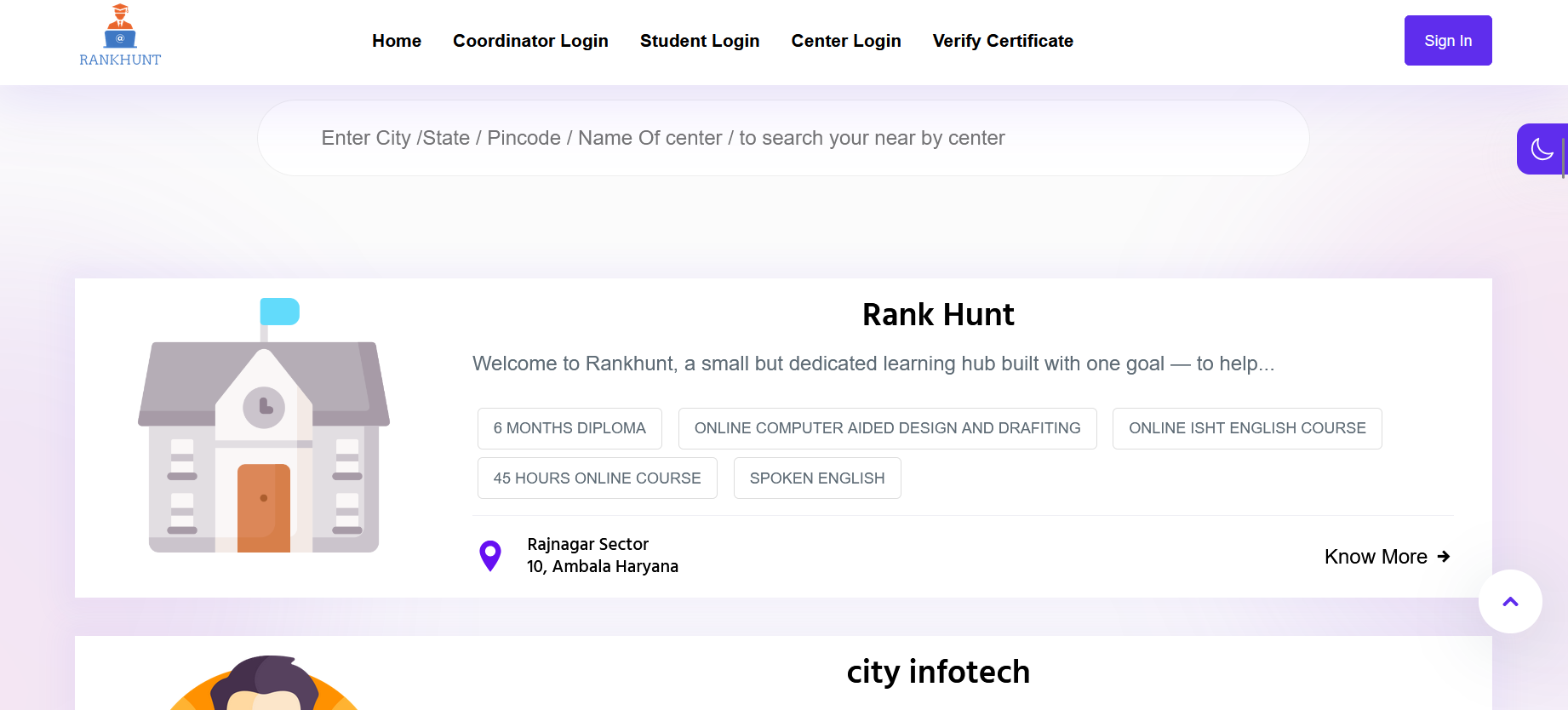The image size is (1568, 710).
Task: Open the Home menu item
Action: 397,41
